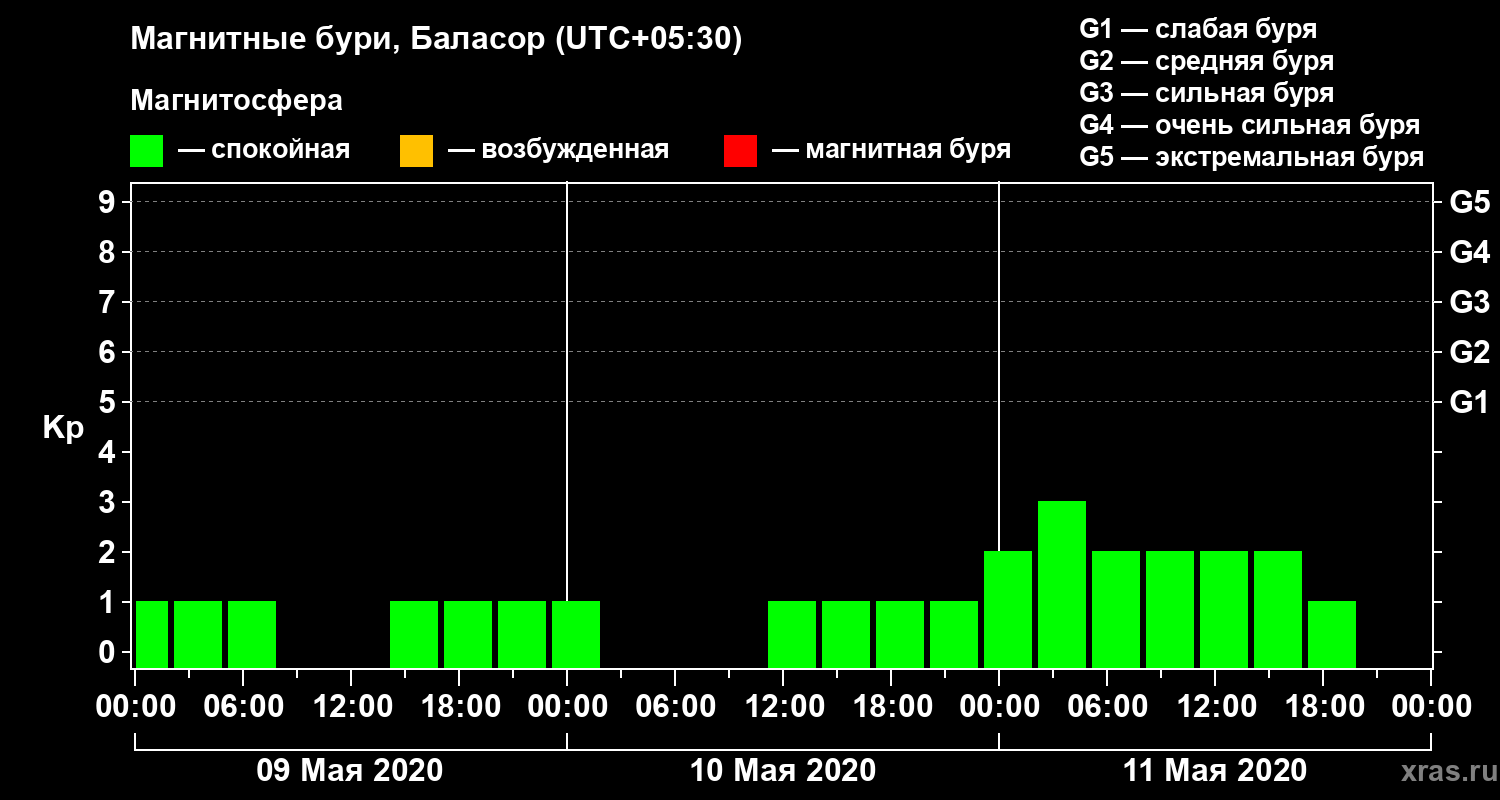Click the right axis G5 label

(x=1469, y=202)
